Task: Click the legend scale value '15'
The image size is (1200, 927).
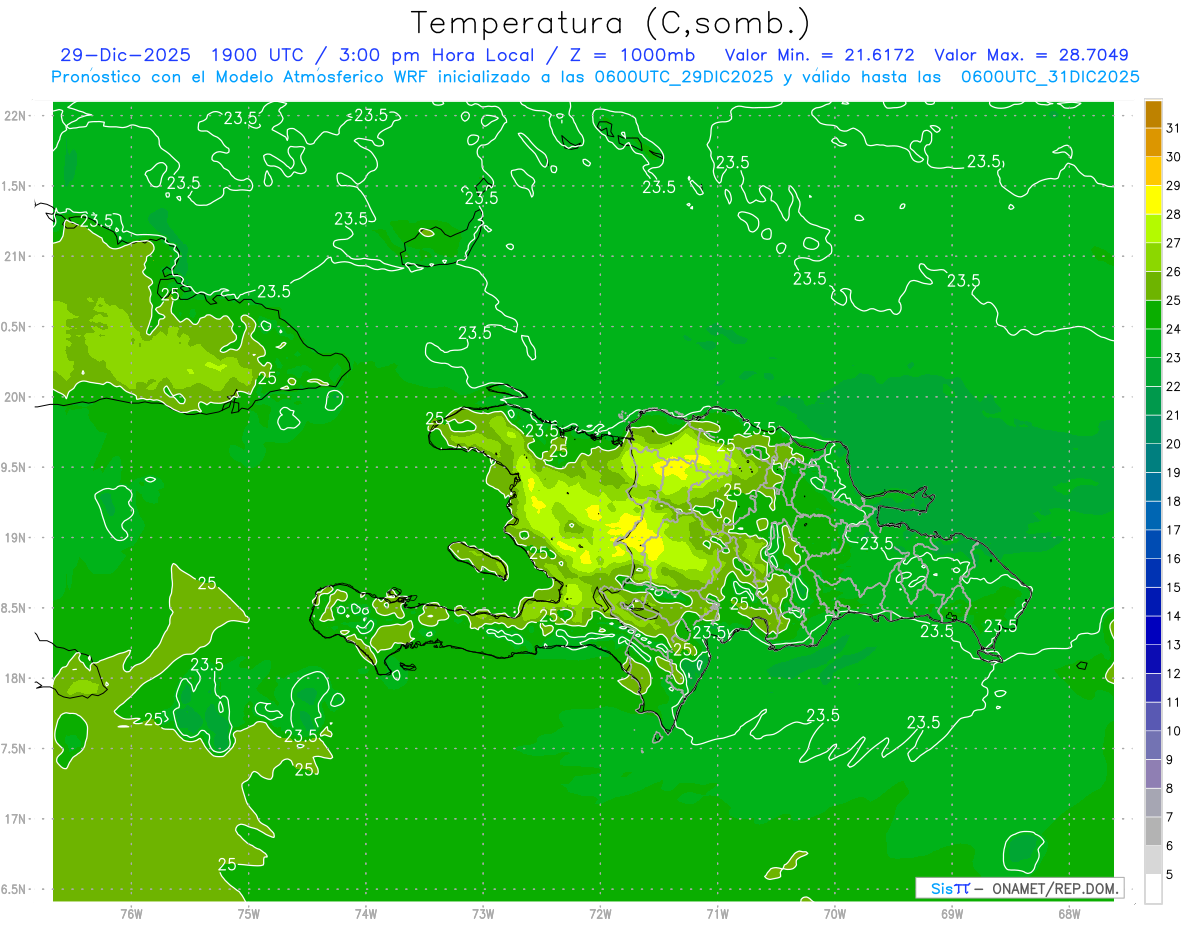Action: click(x=1174, y=588)
